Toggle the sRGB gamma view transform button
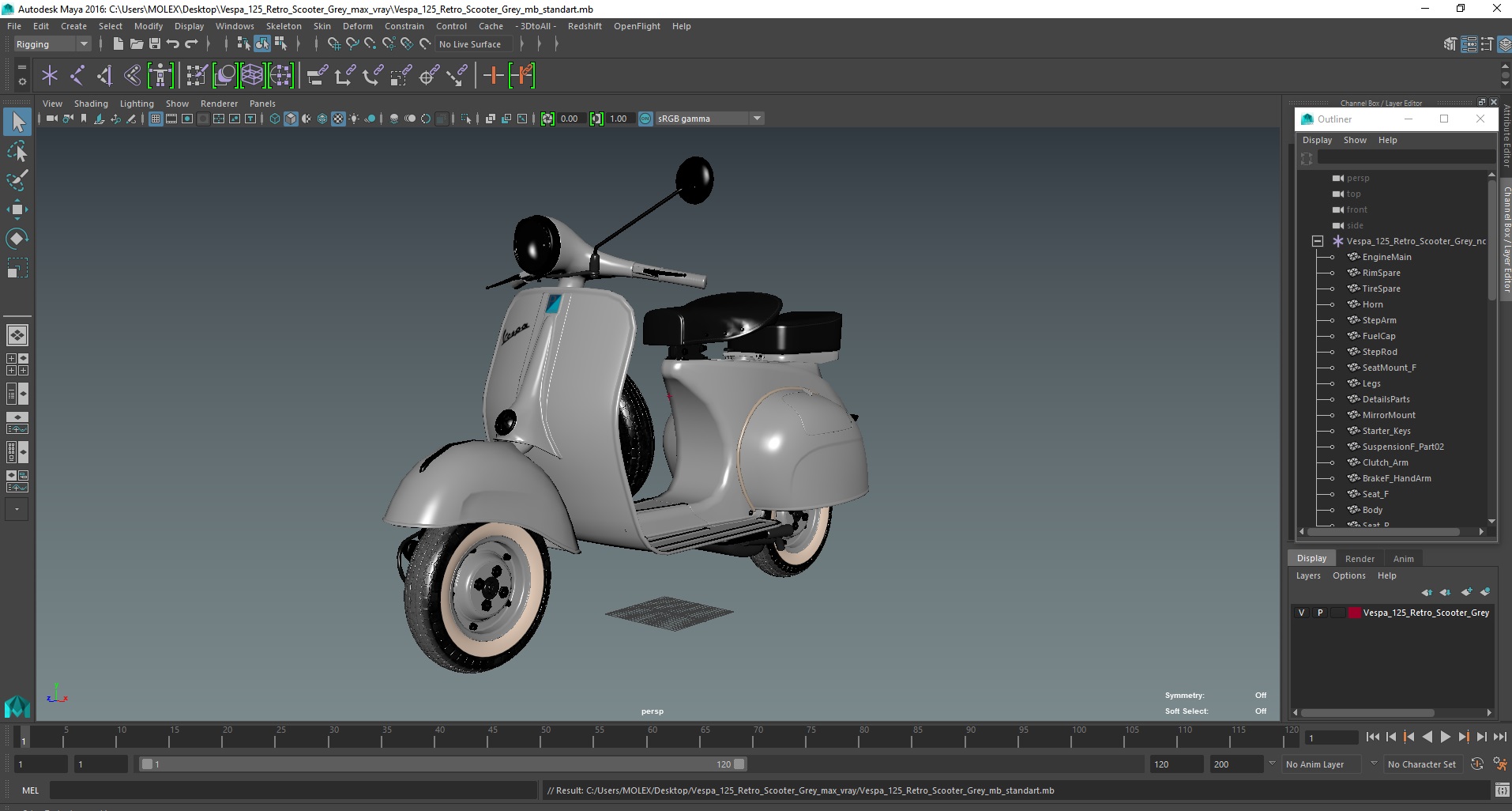Screen dimensions: 1512x811 [645, 119]
